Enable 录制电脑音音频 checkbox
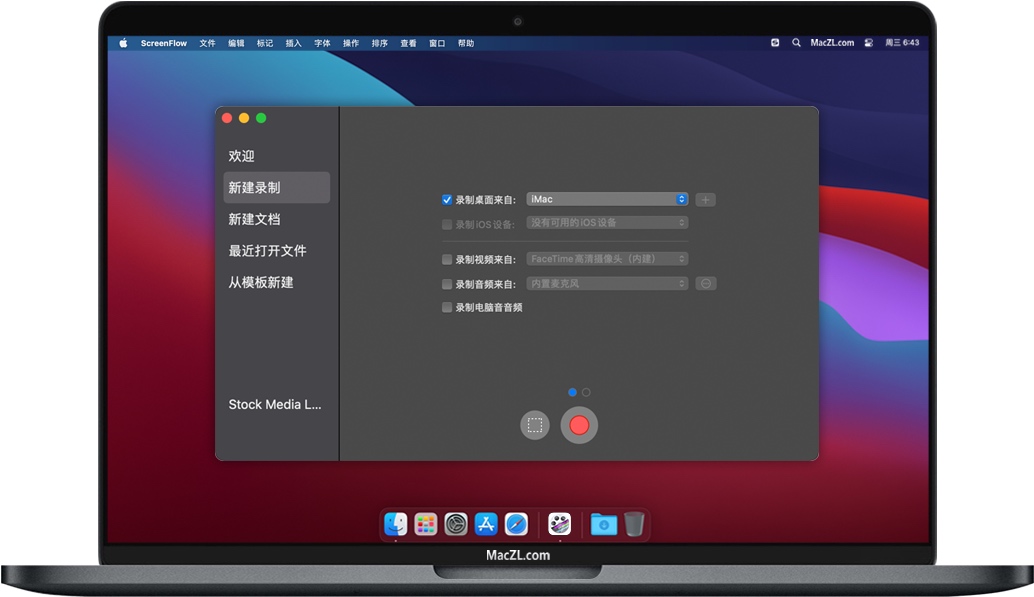The width and height of the screenshot is (1034, 597). click(x=447, y=308)
